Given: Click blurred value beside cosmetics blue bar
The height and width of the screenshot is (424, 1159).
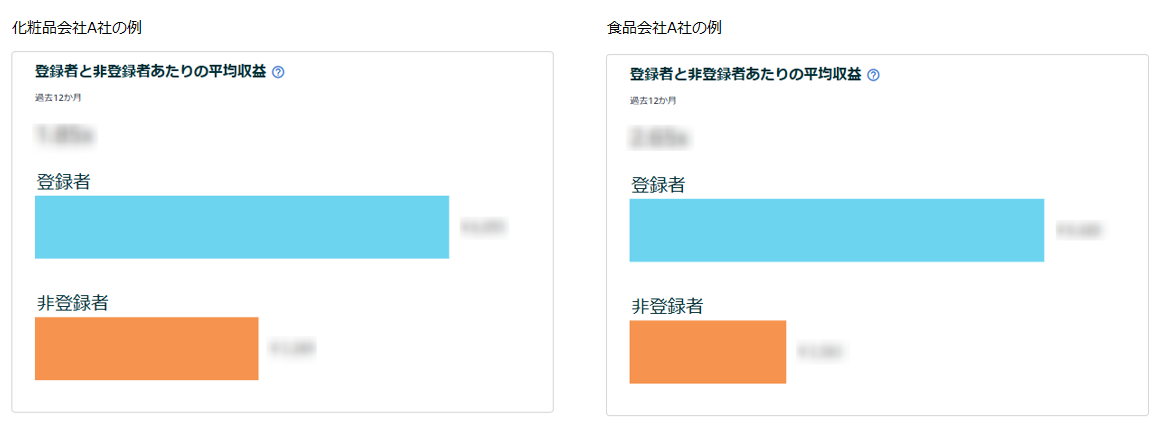Looking at the screenshot, I should pos(484,228).
